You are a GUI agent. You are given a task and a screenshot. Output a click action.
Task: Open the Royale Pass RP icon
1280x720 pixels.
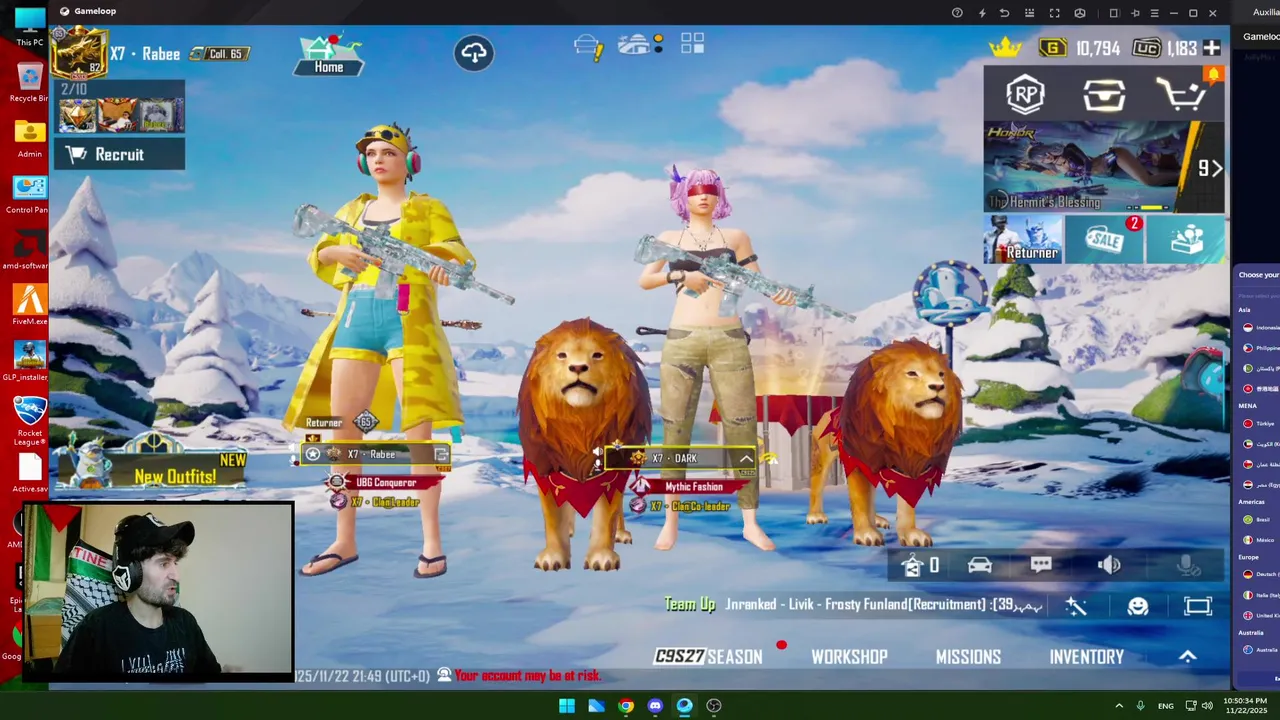pos(1025,95)
